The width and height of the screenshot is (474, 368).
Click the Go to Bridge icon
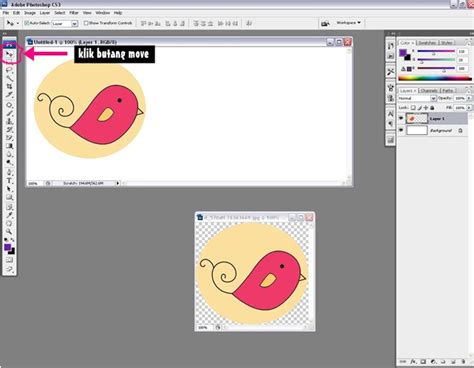click(x=325, y=23)
